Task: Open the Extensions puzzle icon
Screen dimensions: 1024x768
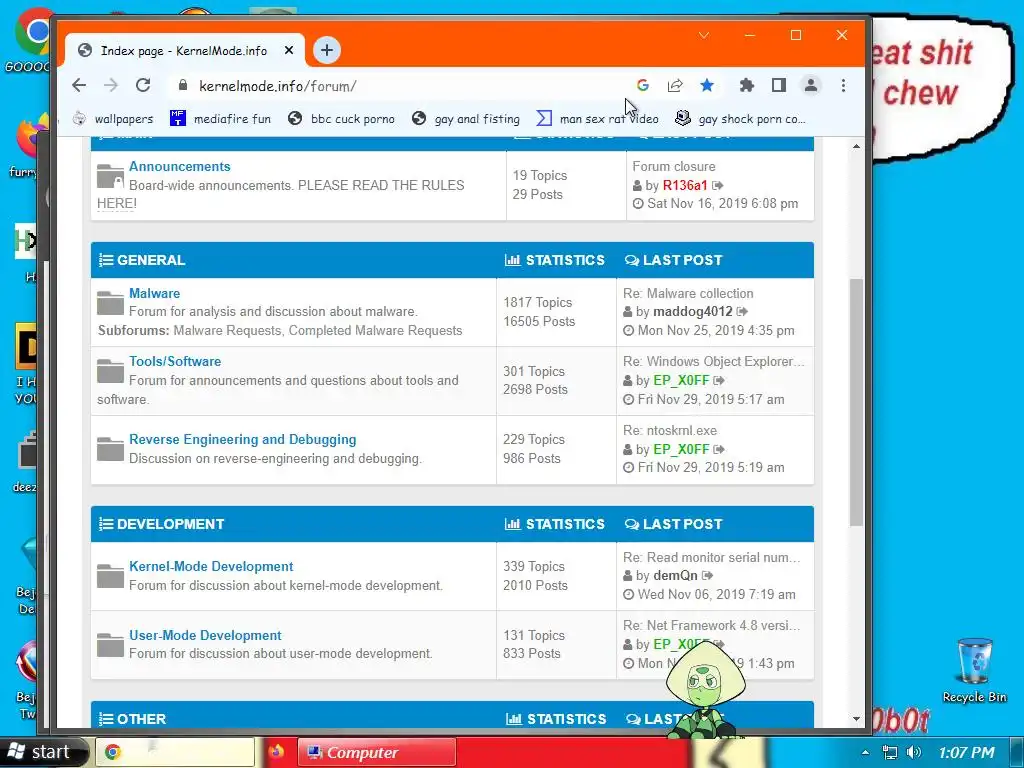Action: (746, 86)
